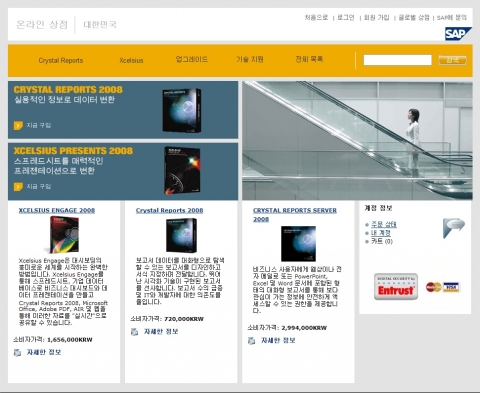Click 자세한 정보 for Crystal Reports Server 2008
Viewport: 480px width, 393px height.
pos(278,341)
